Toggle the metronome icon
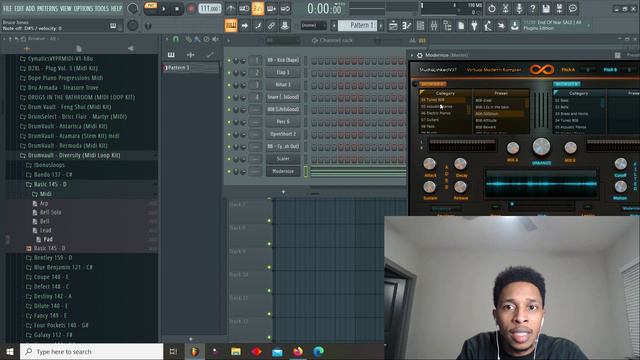 point(231,8)
